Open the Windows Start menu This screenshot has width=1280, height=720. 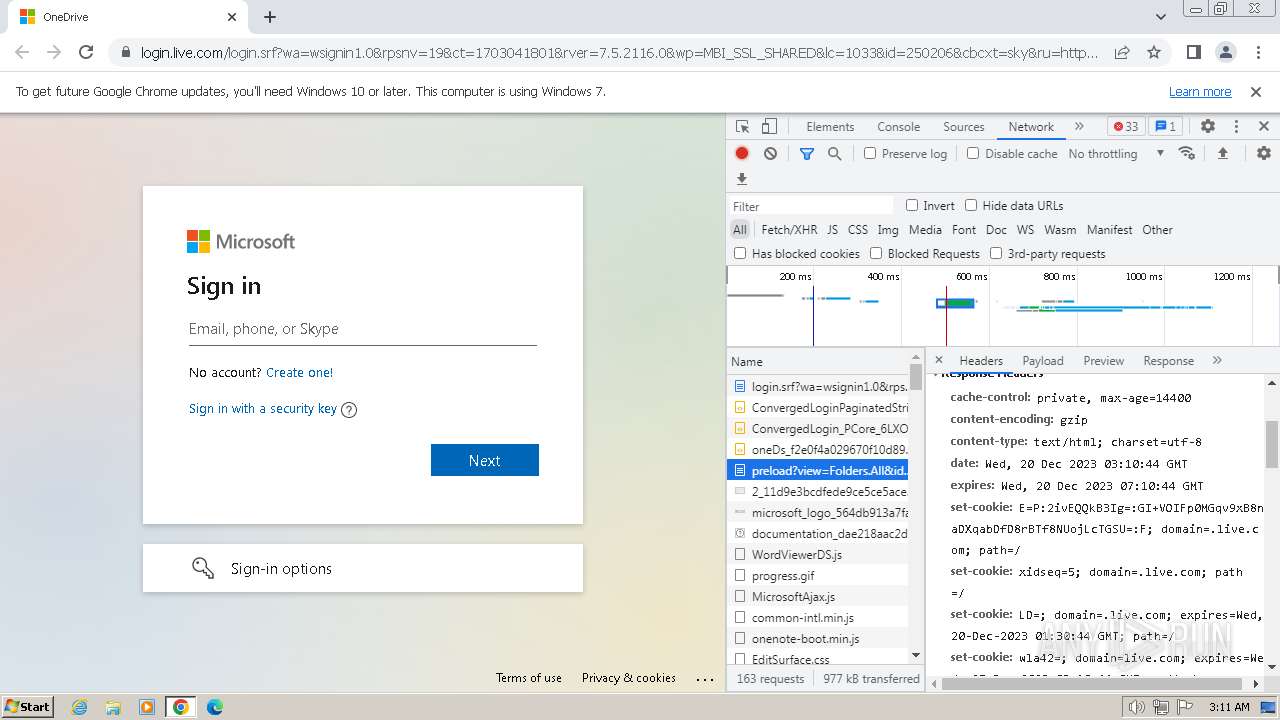coord(28,707)
